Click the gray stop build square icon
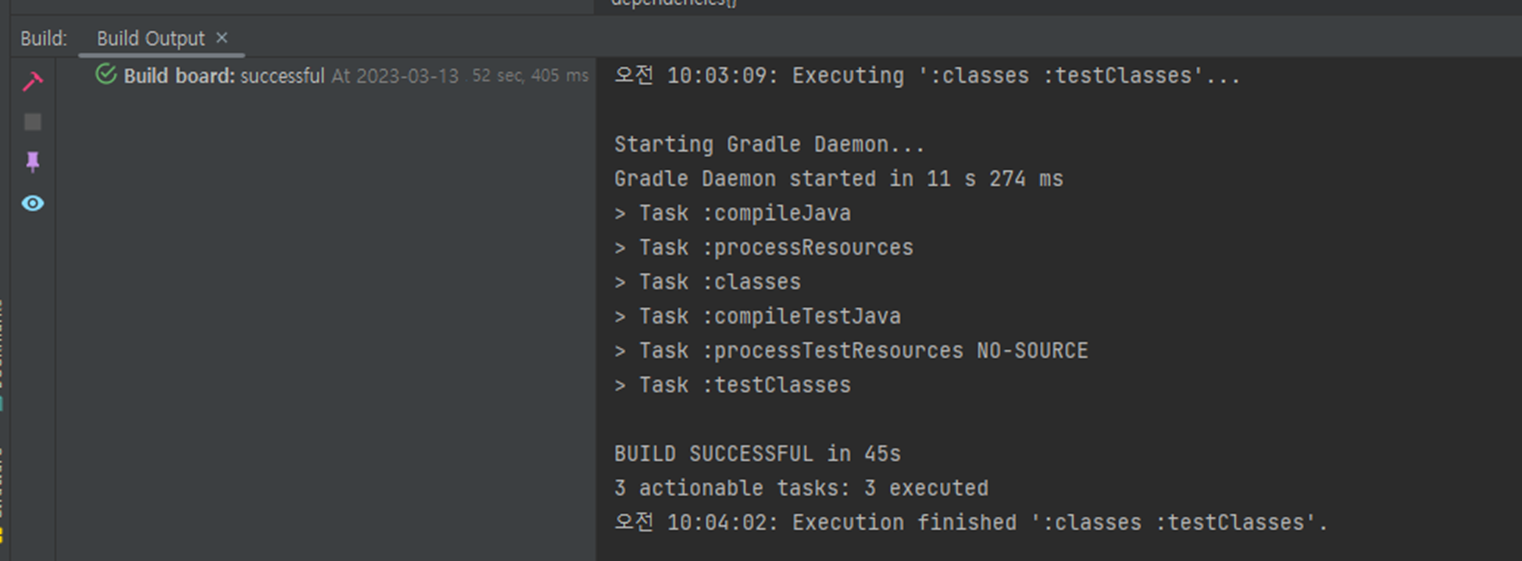 click(33, 122)
